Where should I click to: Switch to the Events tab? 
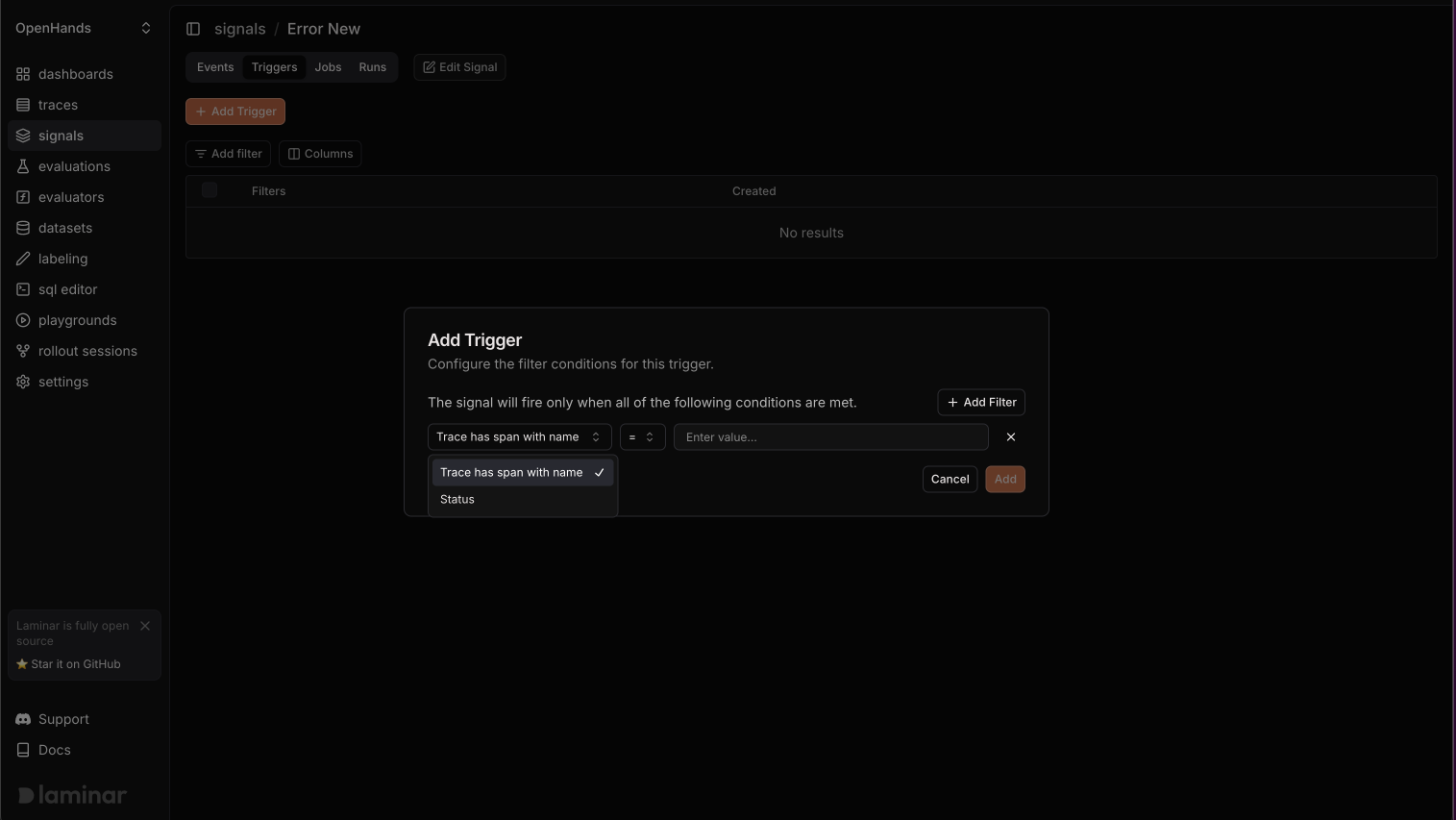[214, 66]
